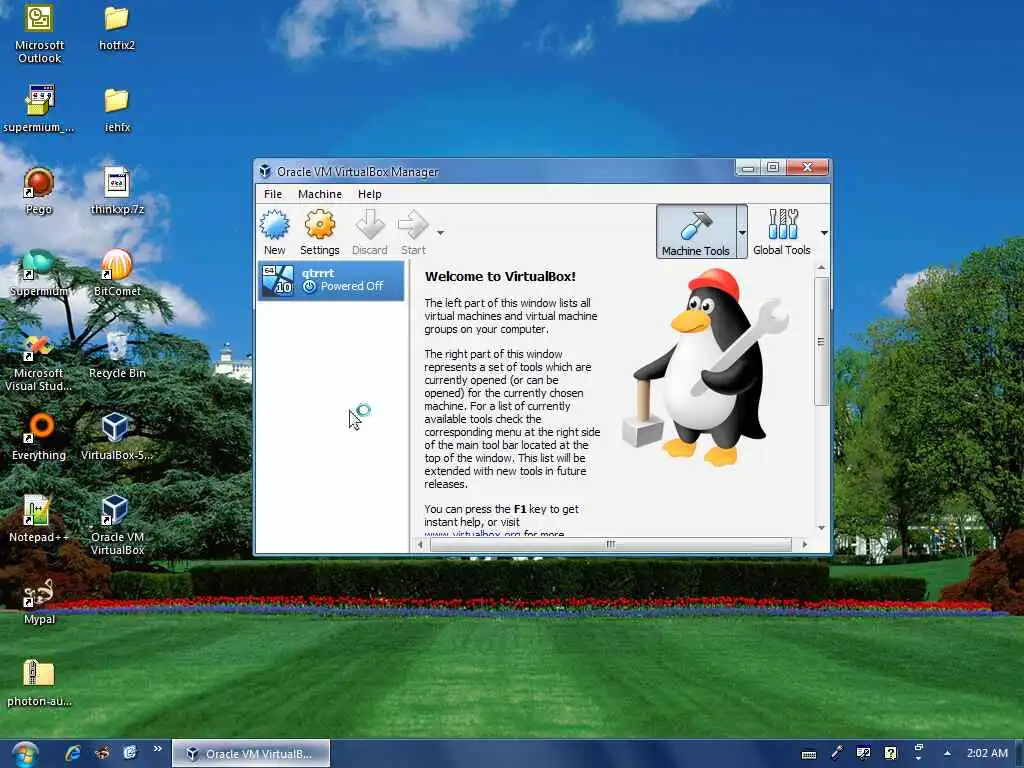Click the vertical scrollbar thumb in welcome pane
Image resolution: width=1024 pixels, height=768 pixels.
tap(822, 341)
